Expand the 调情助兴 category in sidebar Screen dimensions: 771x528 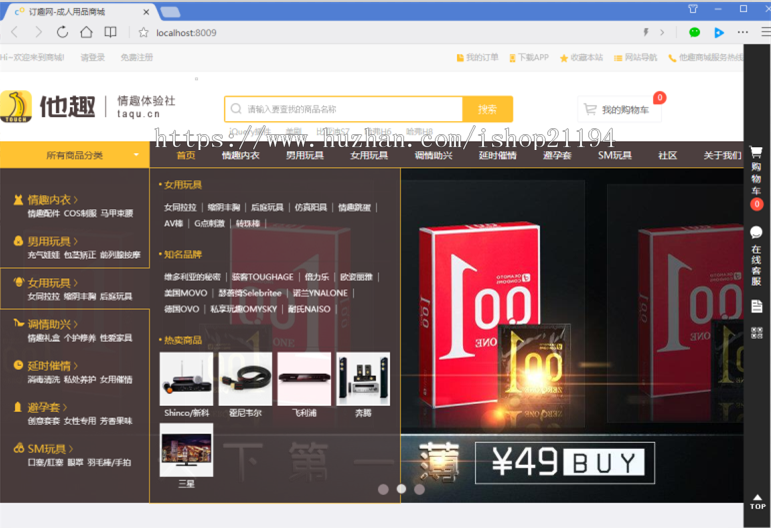(53, 324)
